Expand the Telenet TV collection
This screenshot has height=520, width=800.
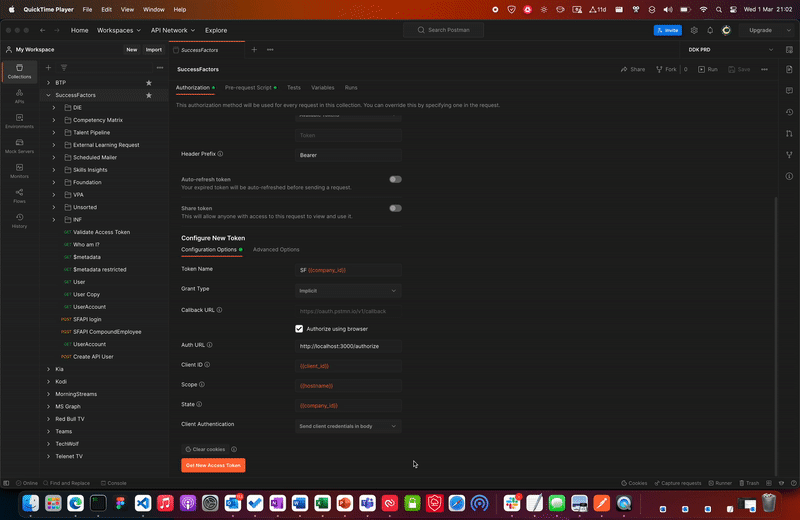[x=48, y=456]
